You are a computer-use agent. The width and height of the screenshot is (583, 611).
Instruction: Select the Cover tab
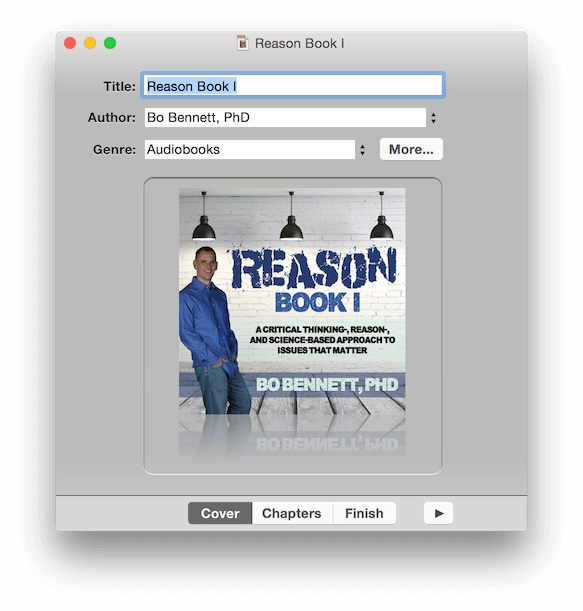click(x=220, y=513)
